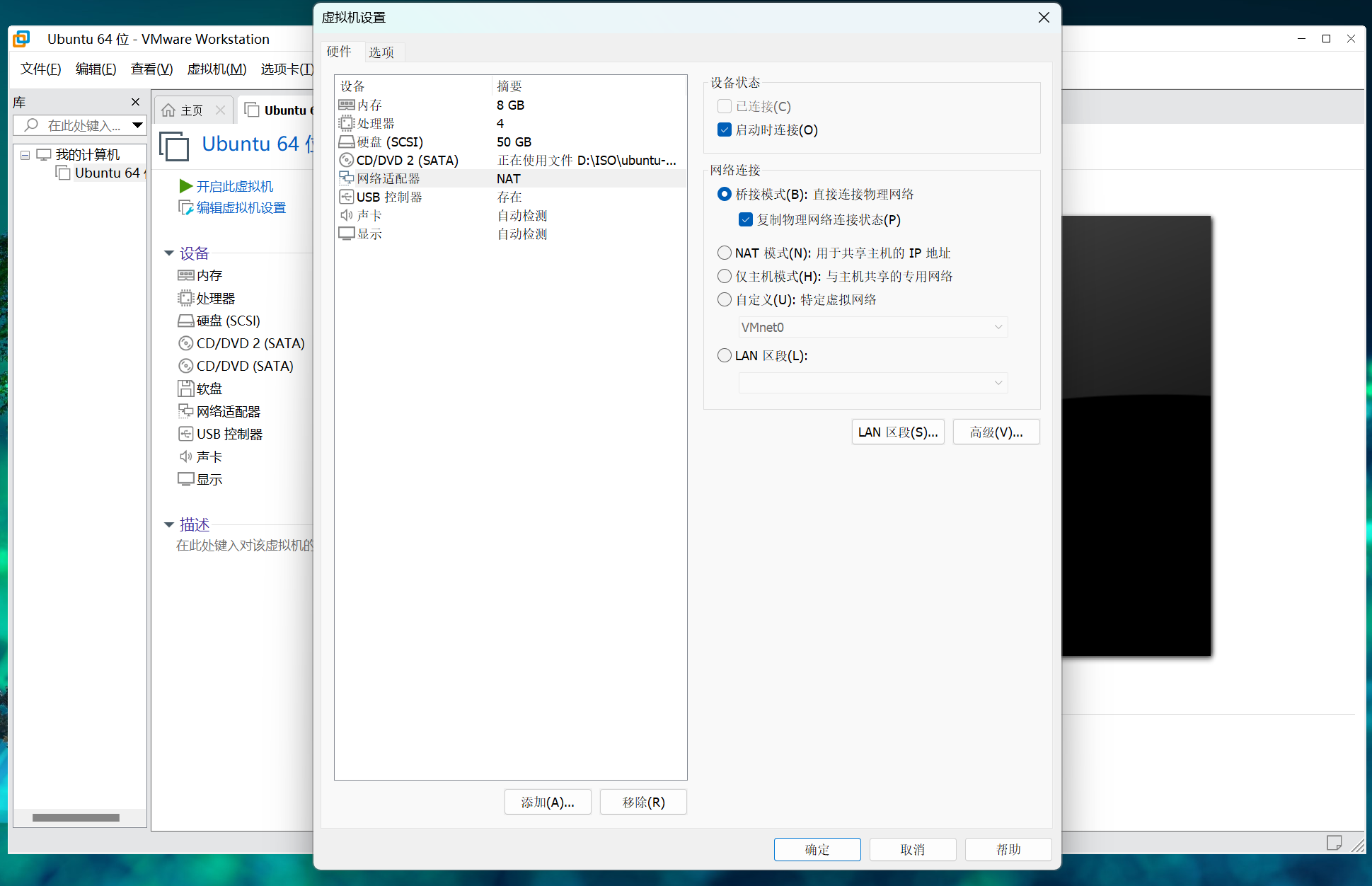
Task: Click 高级(V)... button
Action: [996, 432]
